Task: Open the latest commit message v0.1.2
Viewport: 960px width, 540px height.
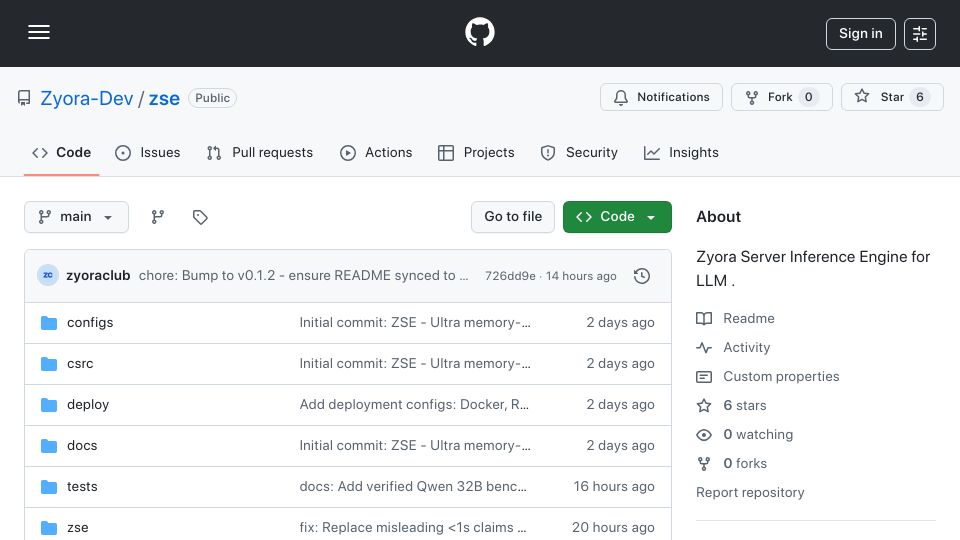Action: [303, 276]
